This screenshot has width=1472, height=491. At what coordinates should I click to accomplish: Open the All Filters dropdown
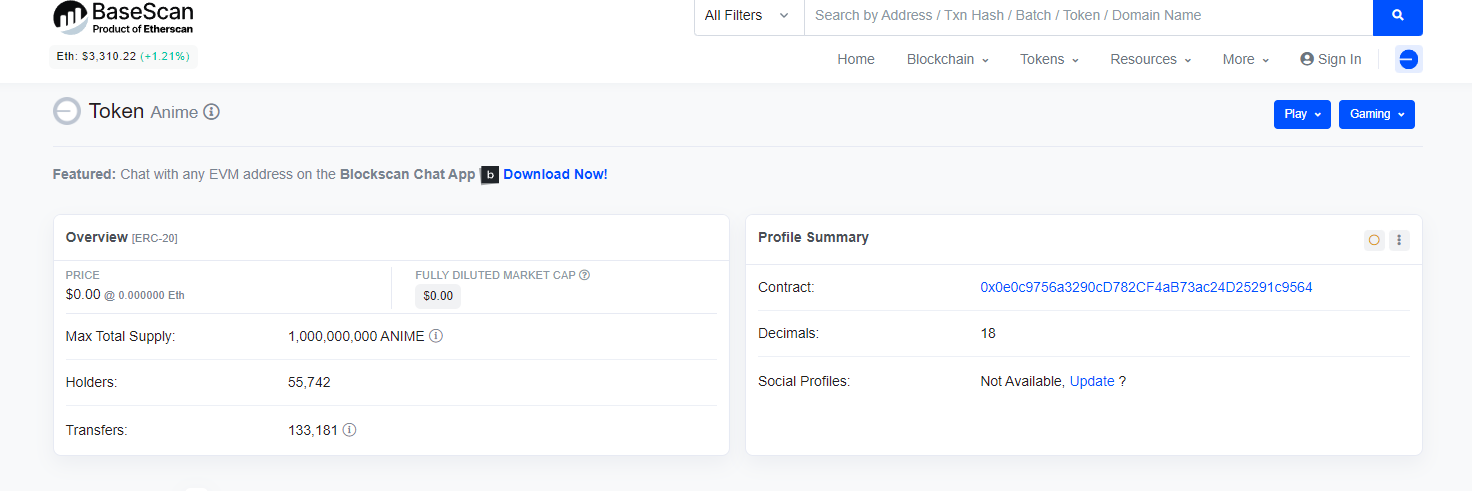click(748, 16)
